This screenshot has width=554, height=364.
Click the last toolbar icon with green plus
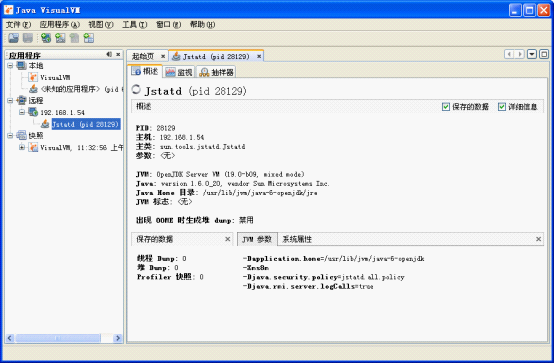tap(88, 38)
